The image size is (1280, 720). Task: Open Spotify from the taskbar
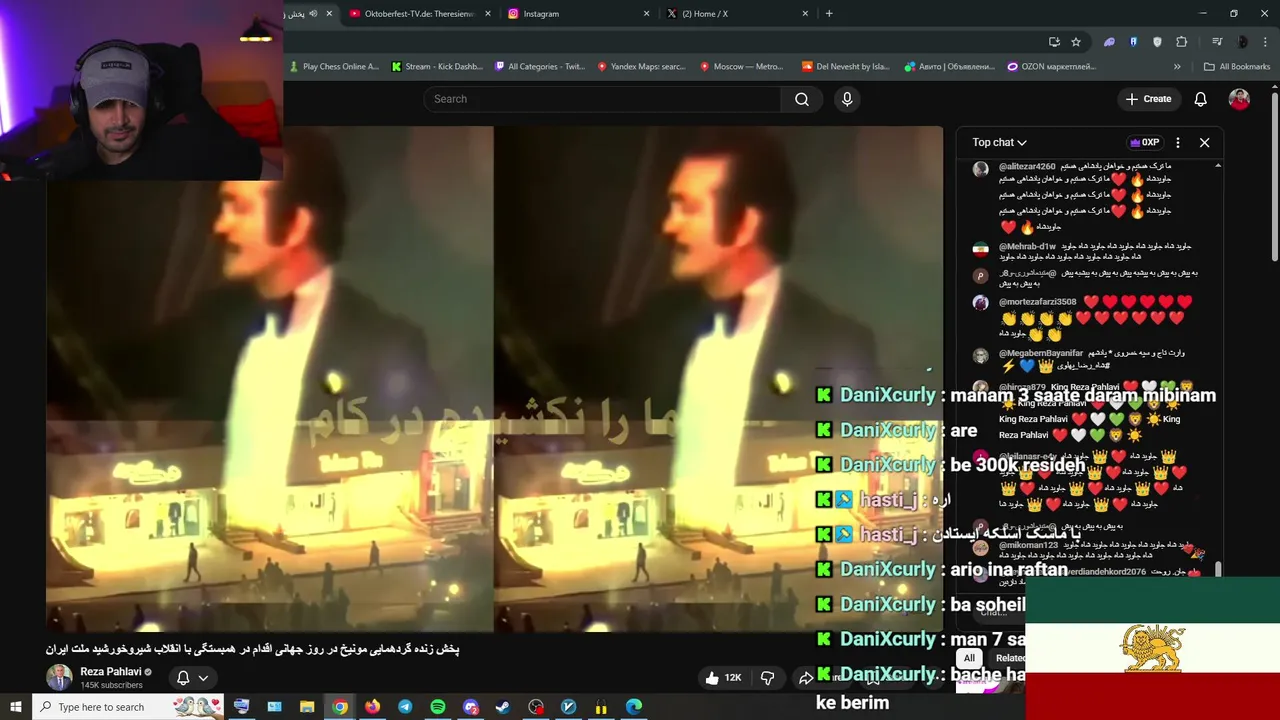438,707
